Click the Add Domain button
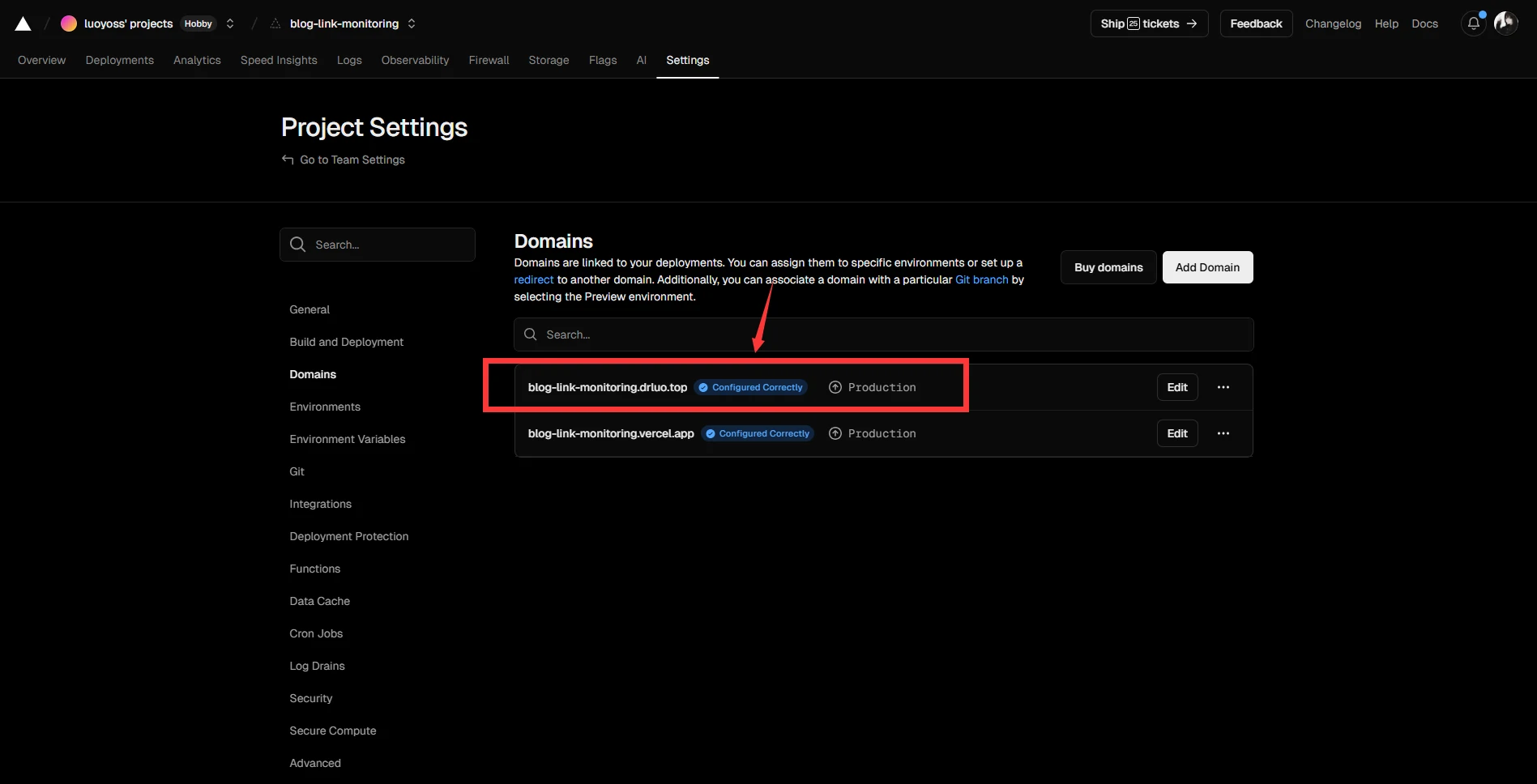This screenshot has height=784, width=1537. tap(1206, 267)
